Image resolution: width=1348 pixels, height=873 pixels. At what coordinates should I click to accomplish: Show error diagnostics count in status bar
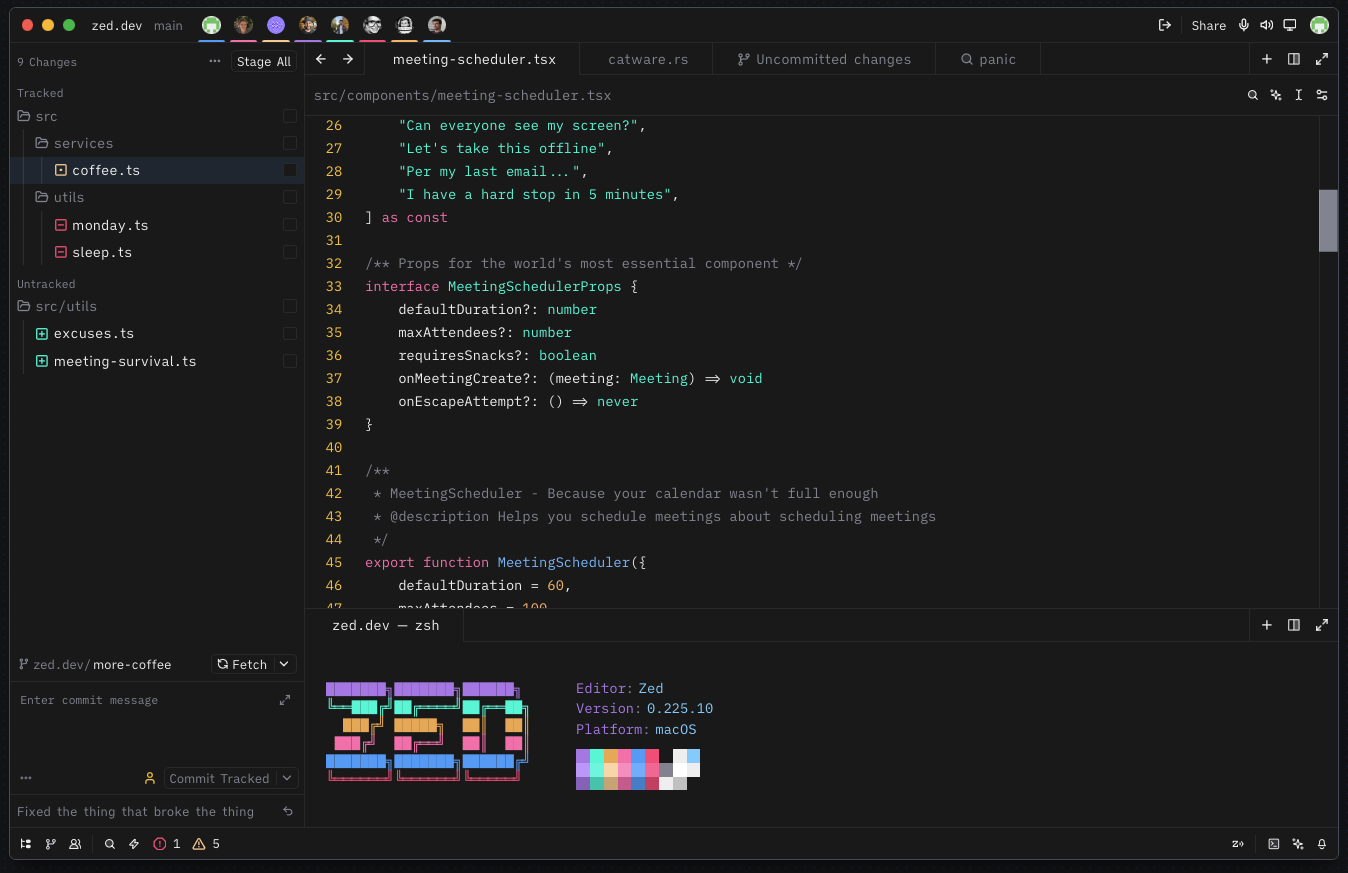167,844
